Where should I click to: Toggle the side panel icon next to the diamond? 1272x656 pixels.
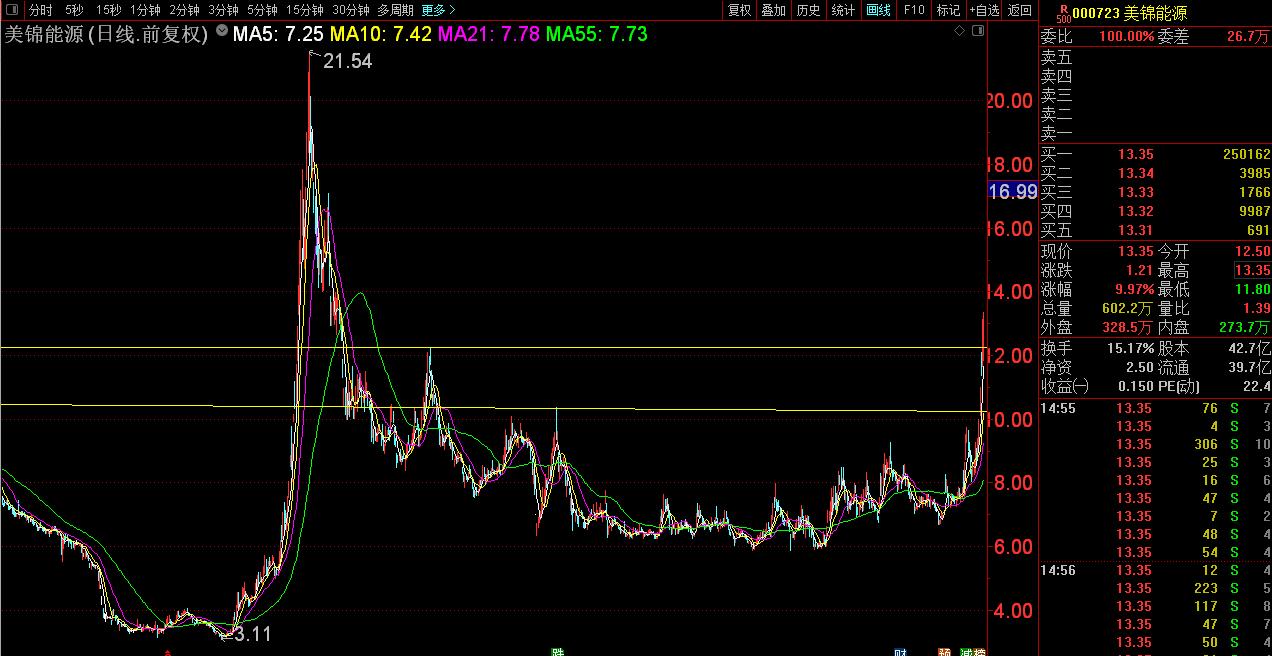tap(979, 31)
